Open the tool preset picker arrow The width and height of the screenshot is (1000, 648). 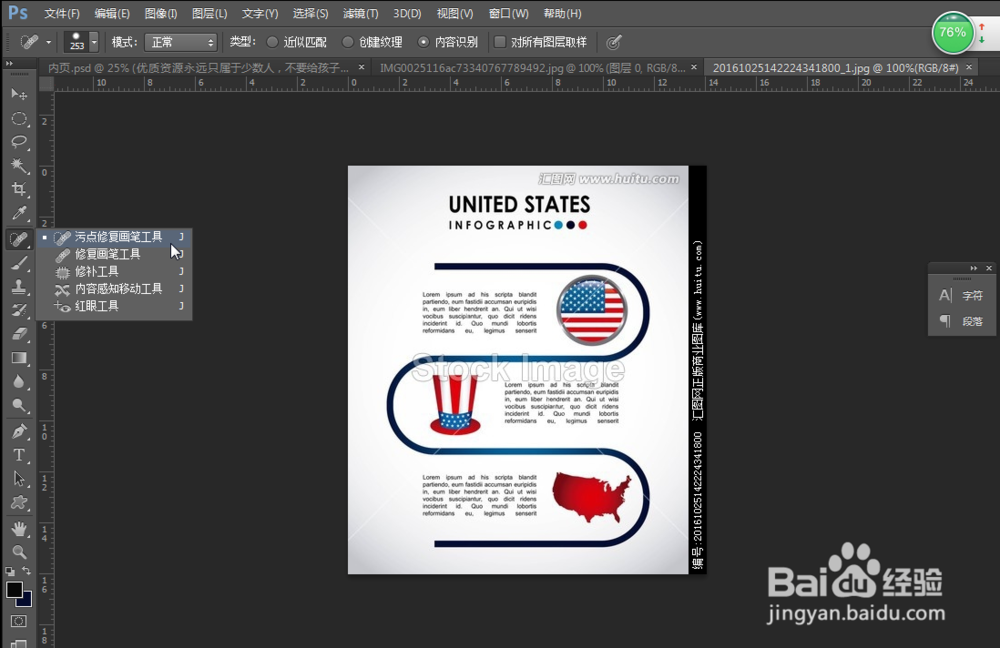click(x=48, y=42)
